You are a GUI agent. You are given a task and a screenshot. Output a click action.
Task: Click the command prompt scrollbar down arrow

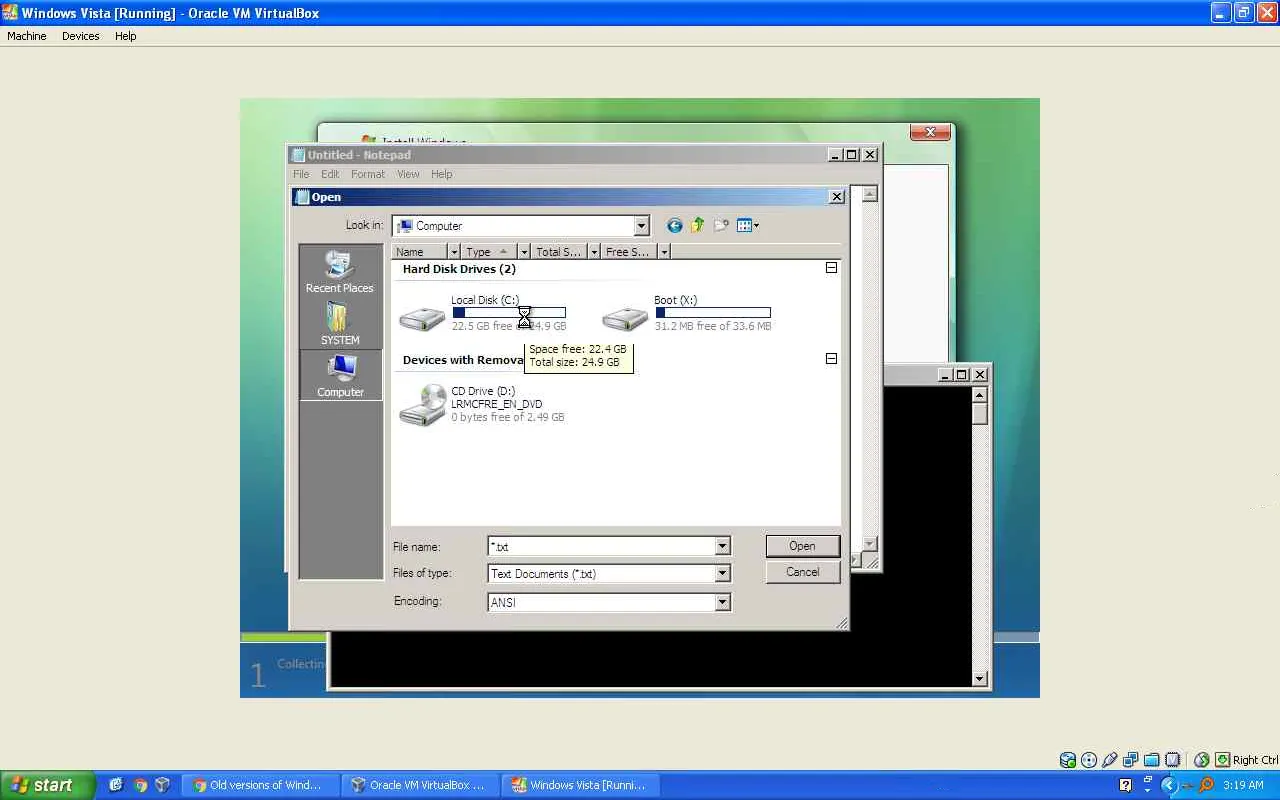tap(980, 679)
